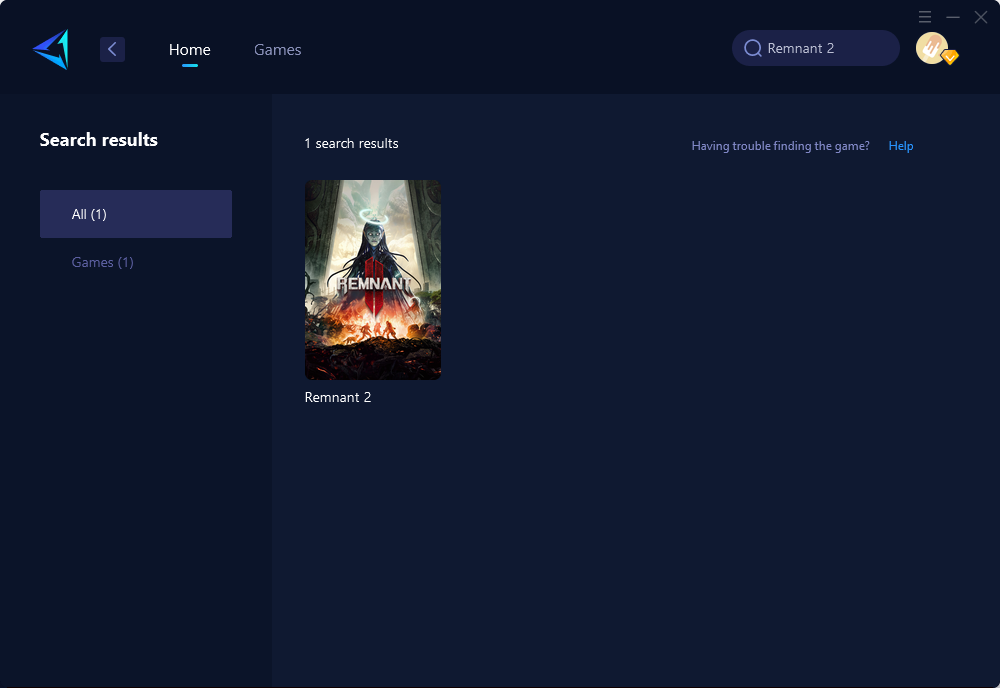Image resolution: width=1000 pixels, height=688 pixels.
Task: Open the Remnant 2 cover thumbnail
Action: click(x=373, y=280)
